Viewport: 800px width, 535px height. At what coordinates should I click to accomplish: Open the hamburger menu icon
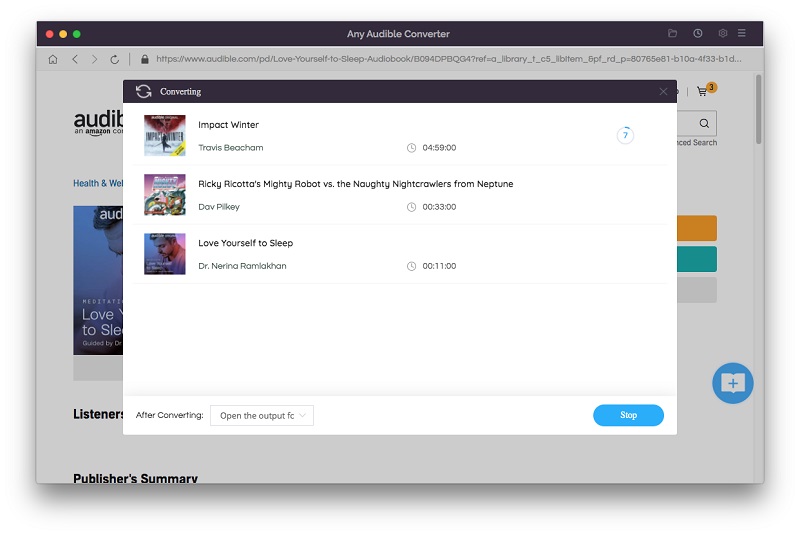click(741, 33)
